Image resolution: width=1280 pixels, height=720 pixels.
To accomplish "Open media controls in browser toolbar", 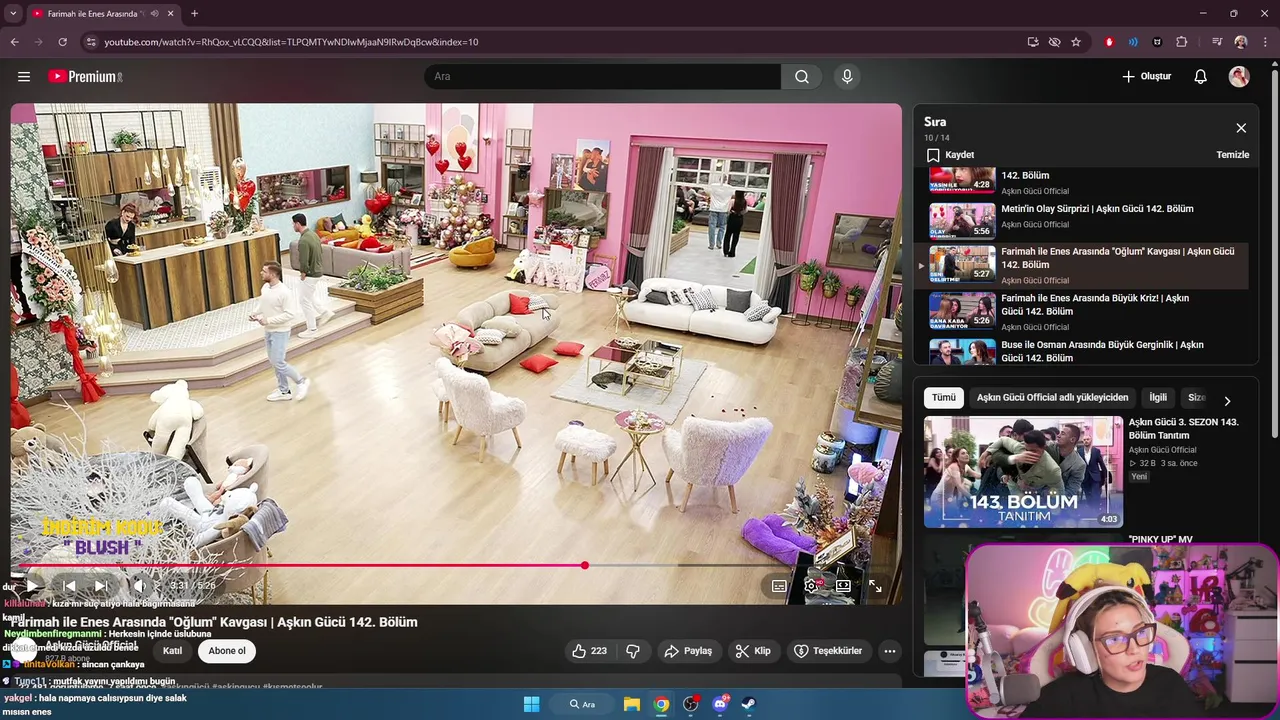I will [1217, 42].
